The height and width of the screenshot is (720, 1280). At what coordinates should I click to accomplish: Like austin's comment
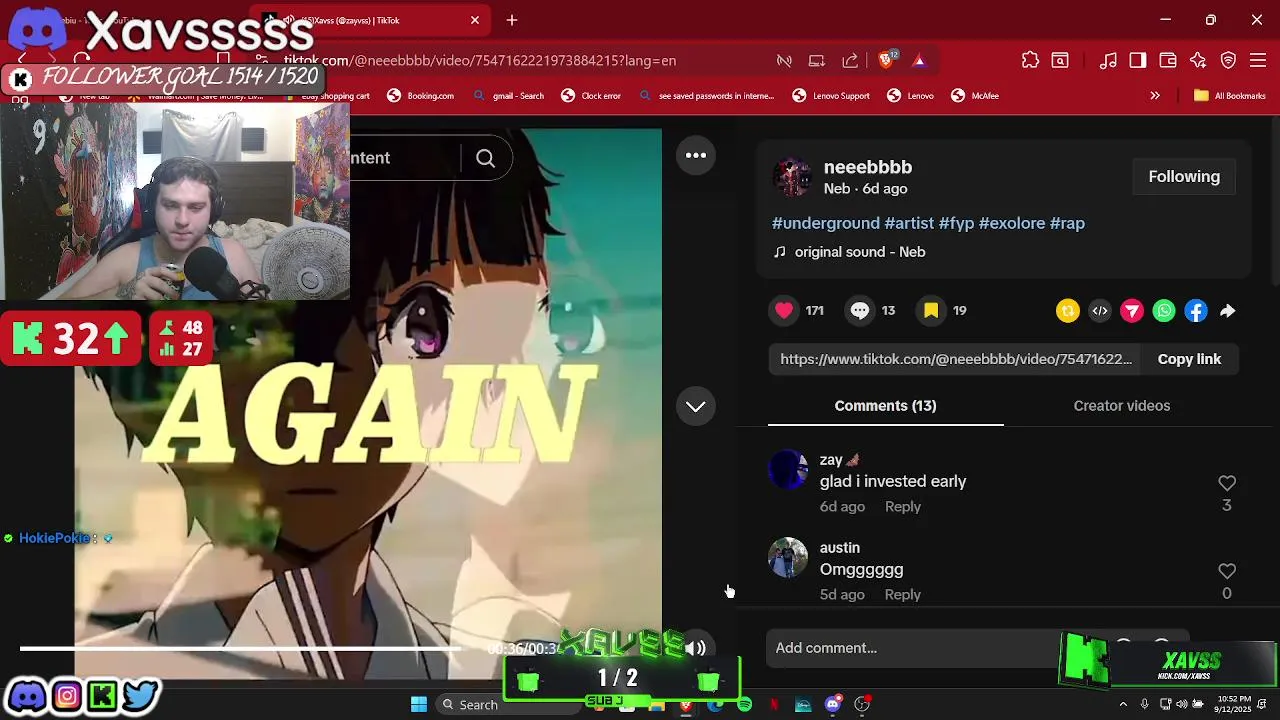1227,571
